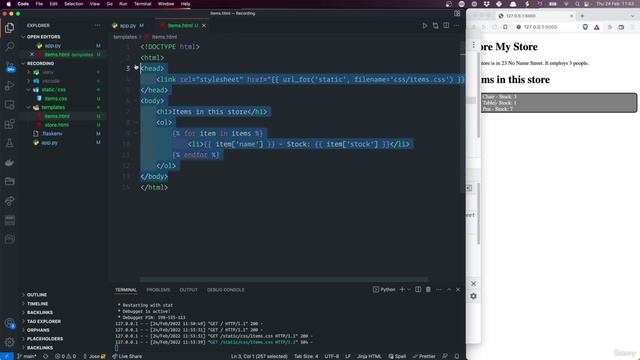This screenshot has height=360, width=640.
Task: Expand the Placeholders section
Action: coord(45,339)
